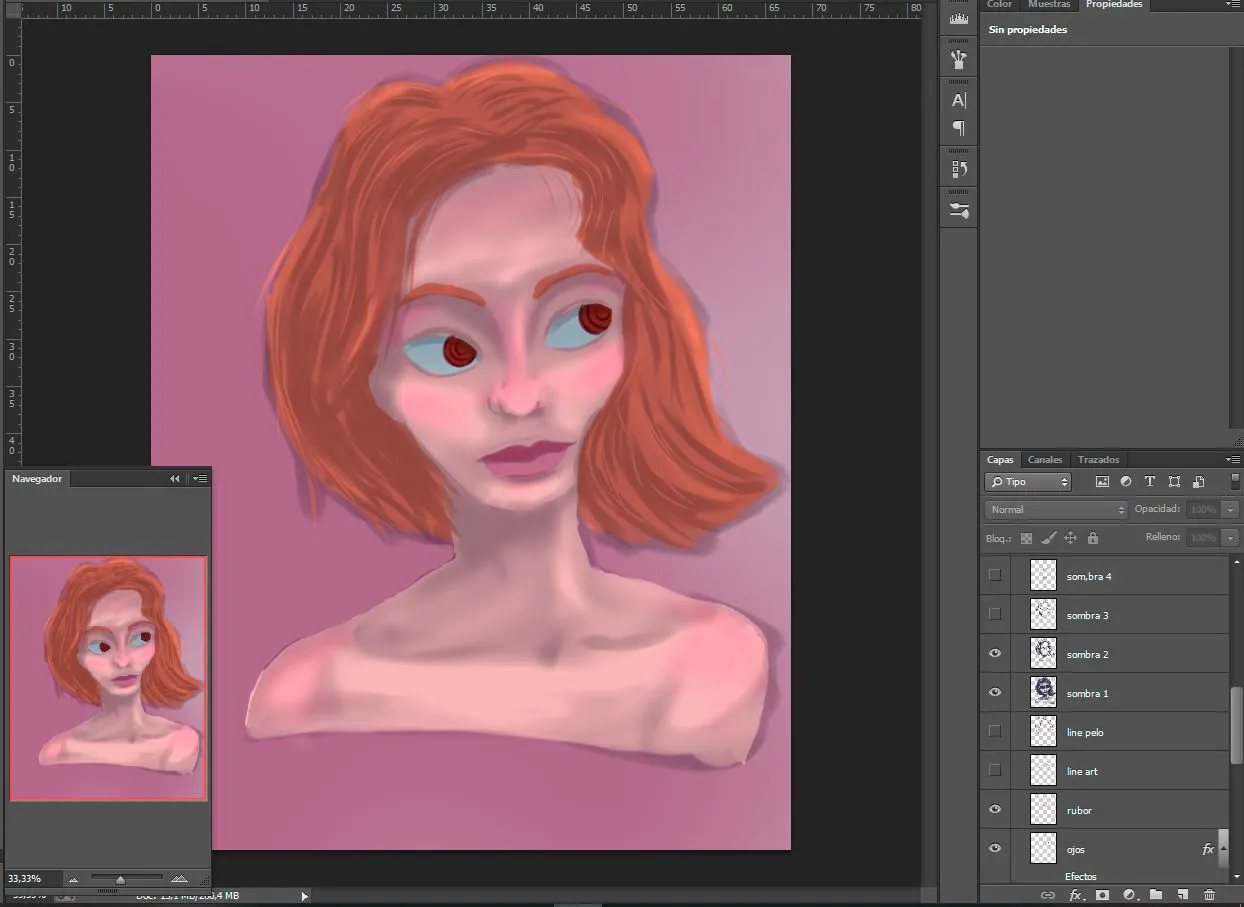Viewport: 1244px width, 907px height.
Task: Collapse the Navegador panel double-arrow icon
Action: point(175,479)
